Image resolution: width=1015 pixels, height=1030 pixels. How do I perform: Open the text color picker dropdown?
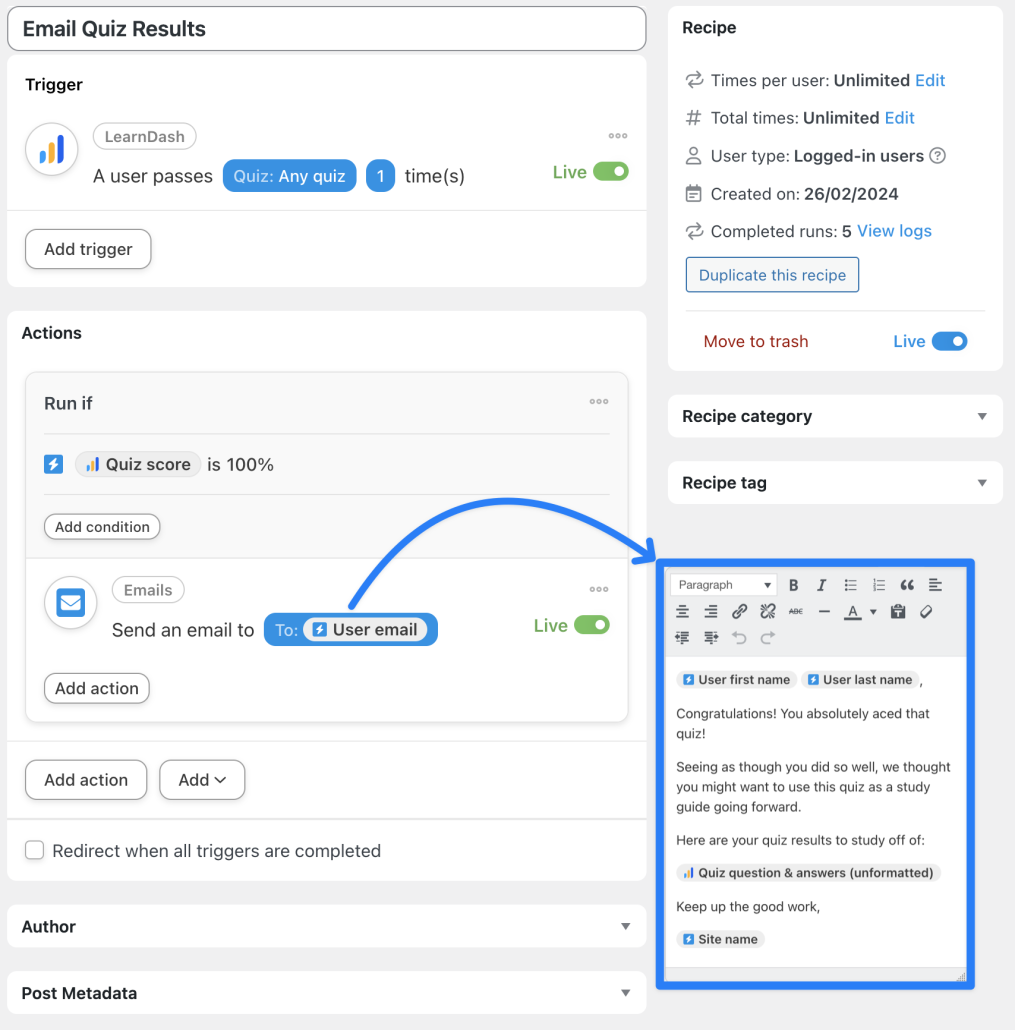873,612
